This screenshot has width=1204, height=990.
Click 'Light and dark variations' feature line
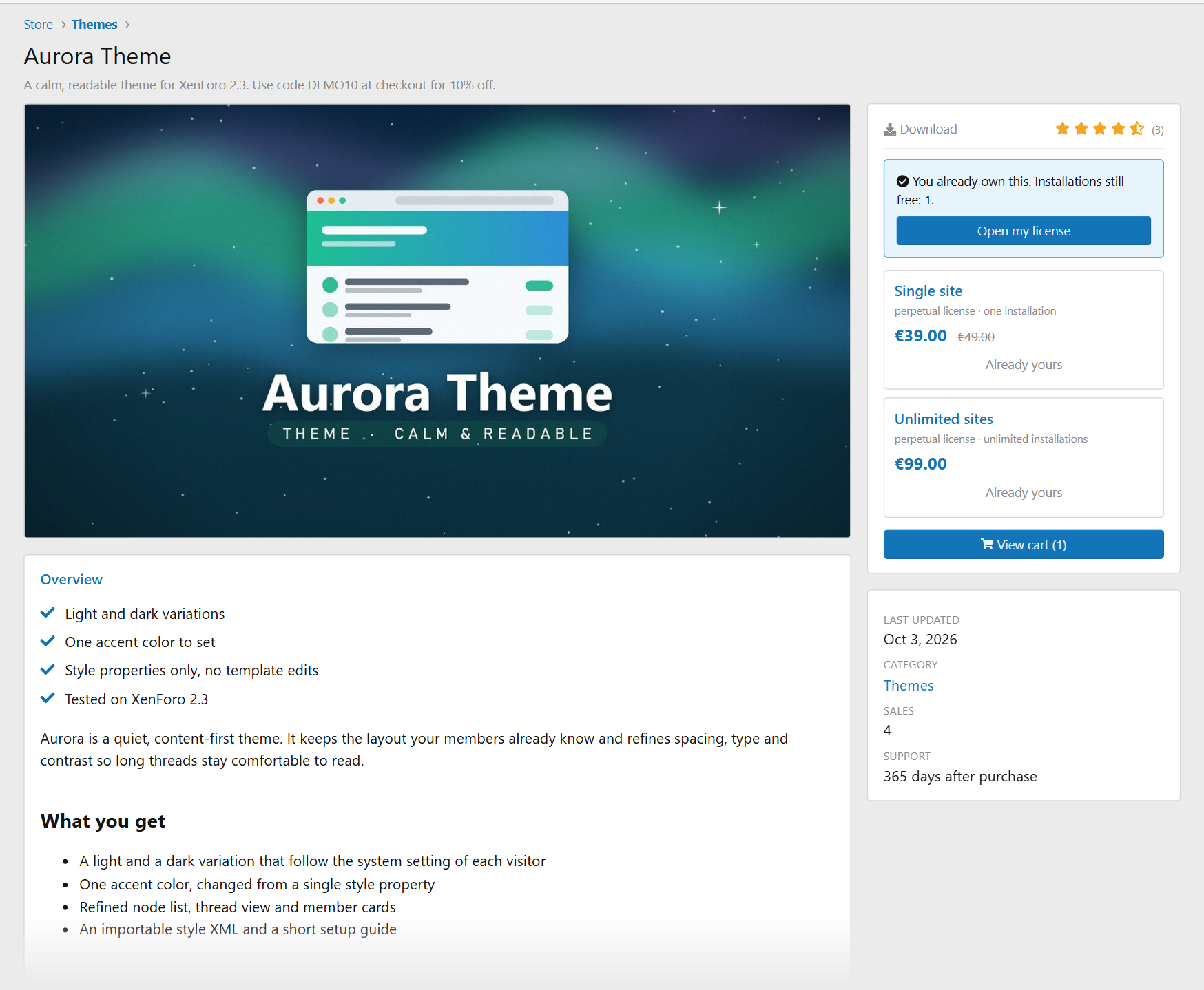pyautogui.click(x=145, y=614)
